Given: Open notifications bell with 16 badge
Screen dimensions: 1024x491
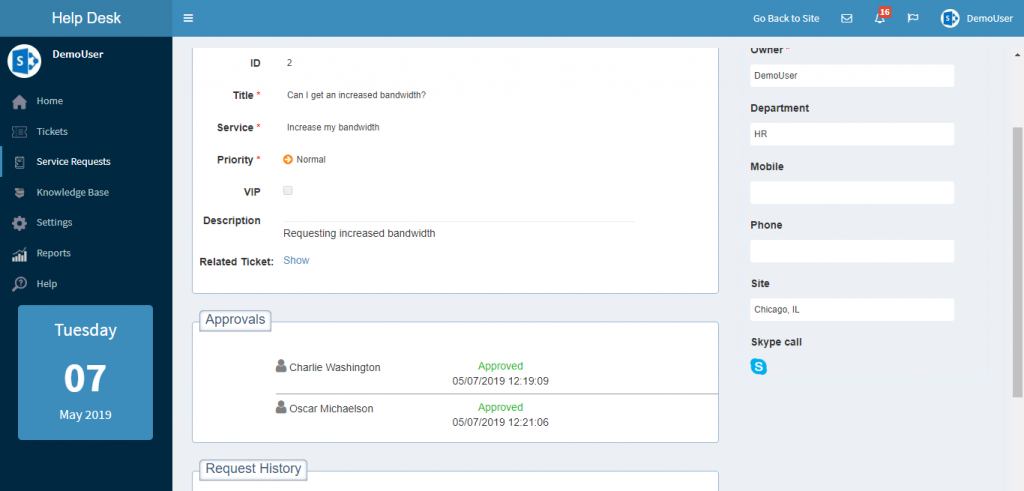Looking at the screenshot, I should click(882, 16).
